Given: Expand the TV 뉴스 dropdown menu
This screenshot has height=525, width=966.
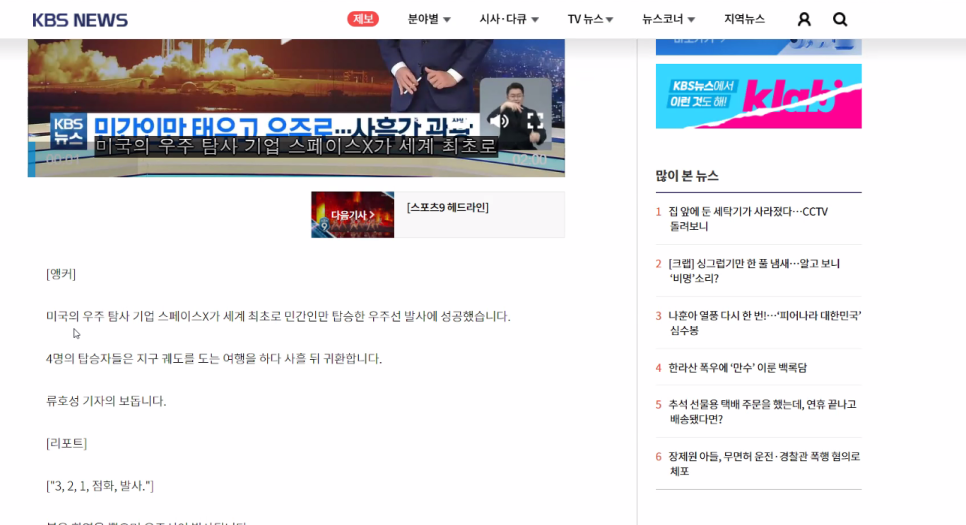Looking at the screenshot, I should 590,19.
